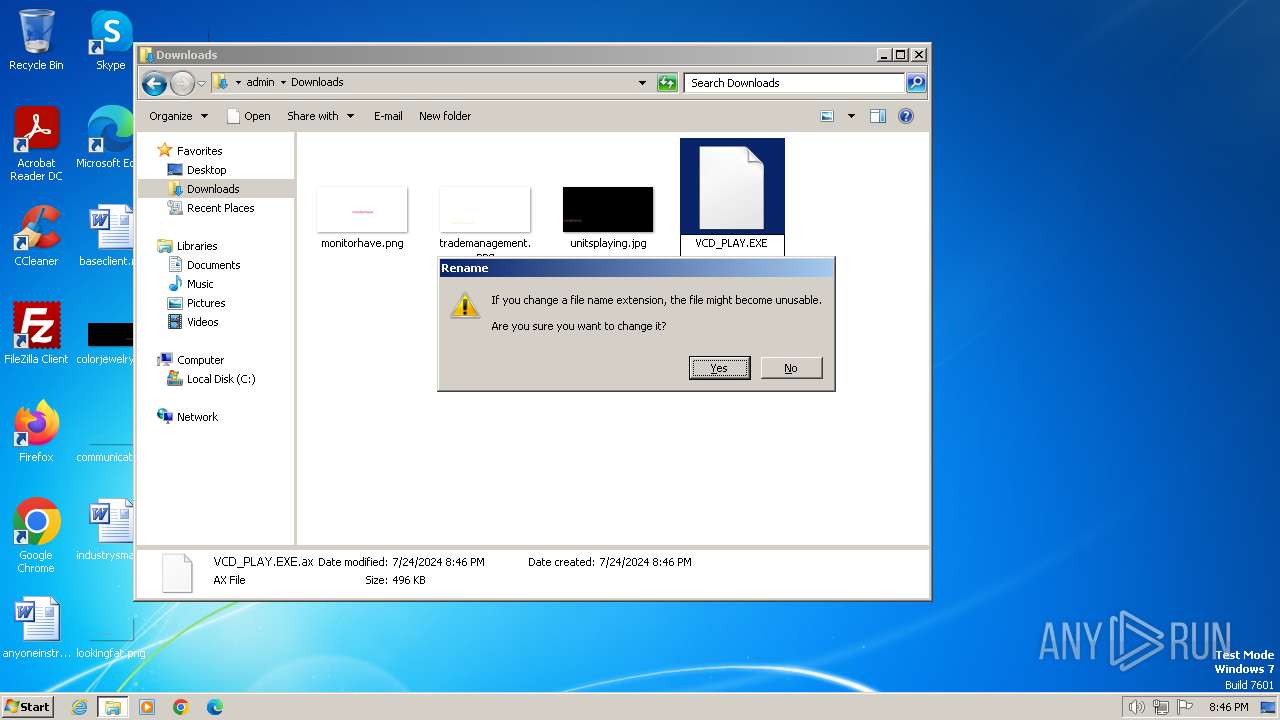Launch Chrome from the taskbar
This screenshot has height=720, width=1280.
coord(181,707)
